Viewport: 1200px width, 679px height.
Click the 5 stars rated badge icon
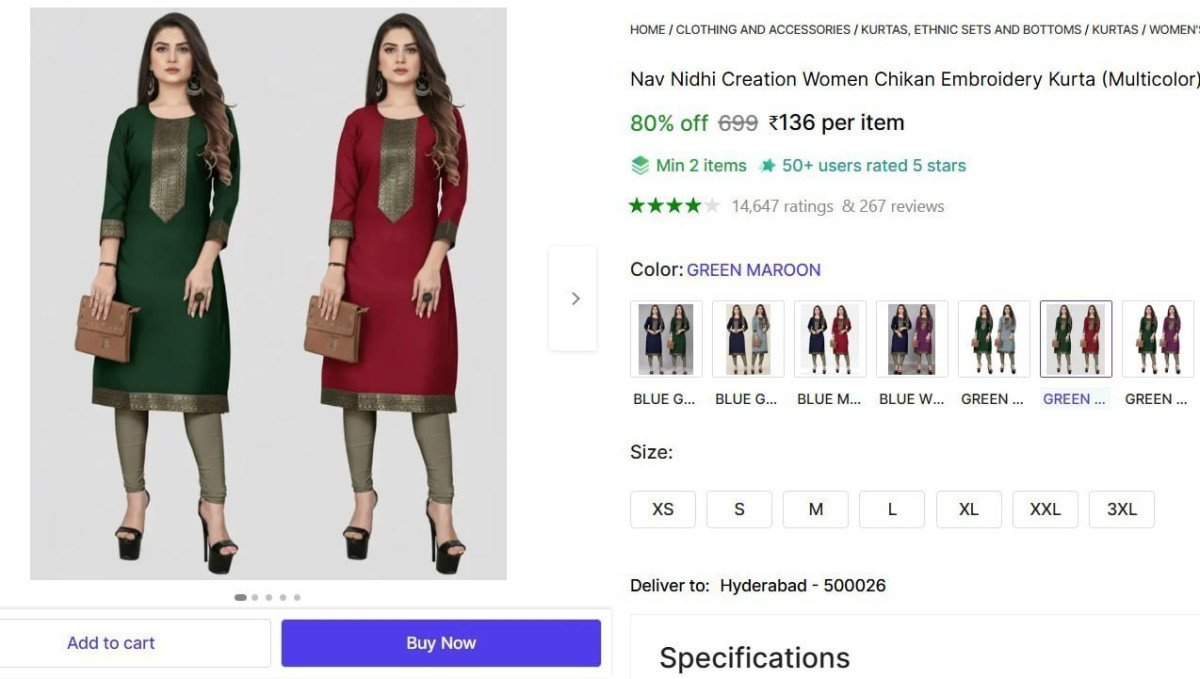[767, 166]
